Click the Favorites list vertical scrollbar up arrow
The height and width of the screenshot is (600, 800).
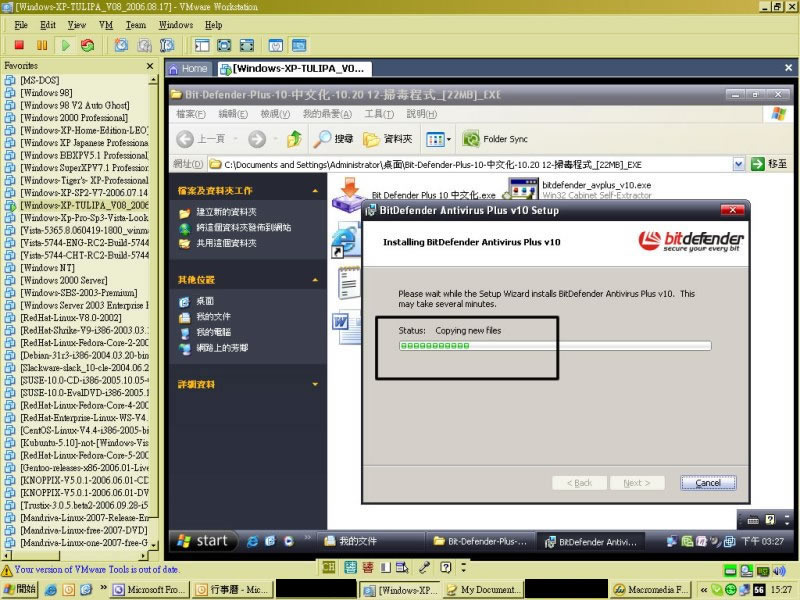point(153,80)
